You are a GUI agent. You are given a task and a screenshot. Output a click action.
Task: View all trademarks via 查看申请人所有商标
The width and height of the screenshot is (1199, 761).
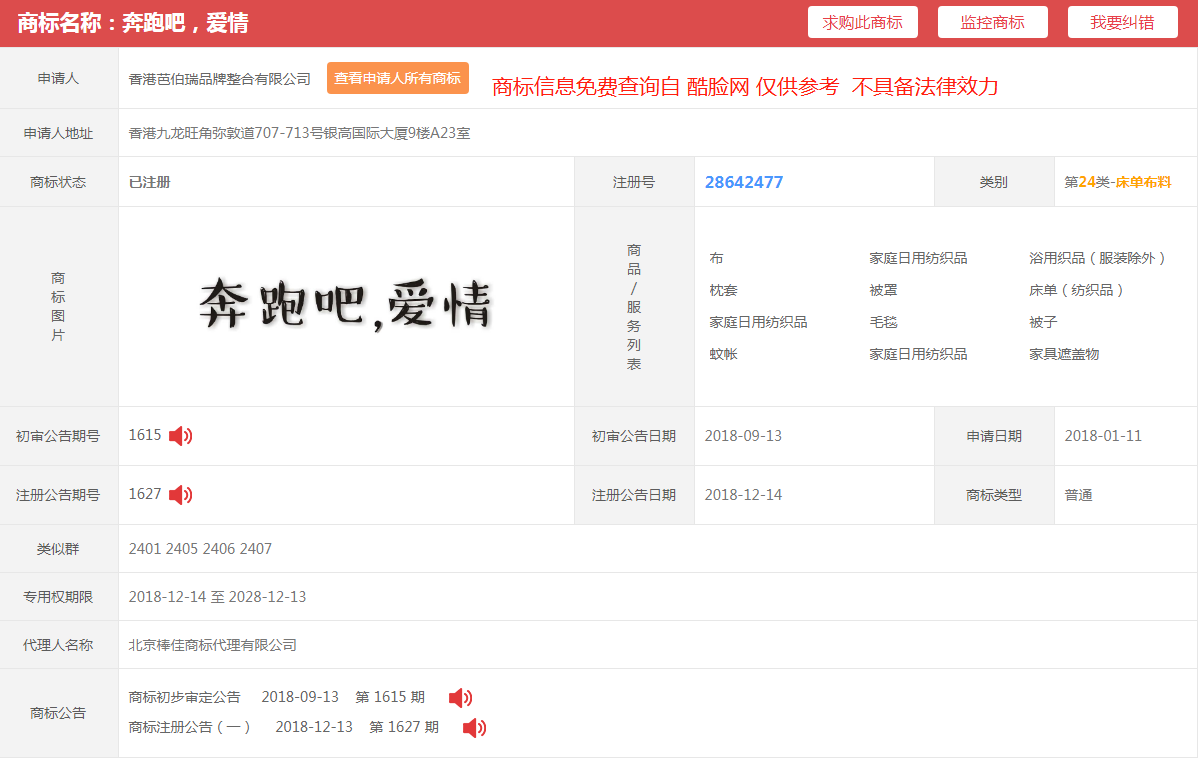398,78
